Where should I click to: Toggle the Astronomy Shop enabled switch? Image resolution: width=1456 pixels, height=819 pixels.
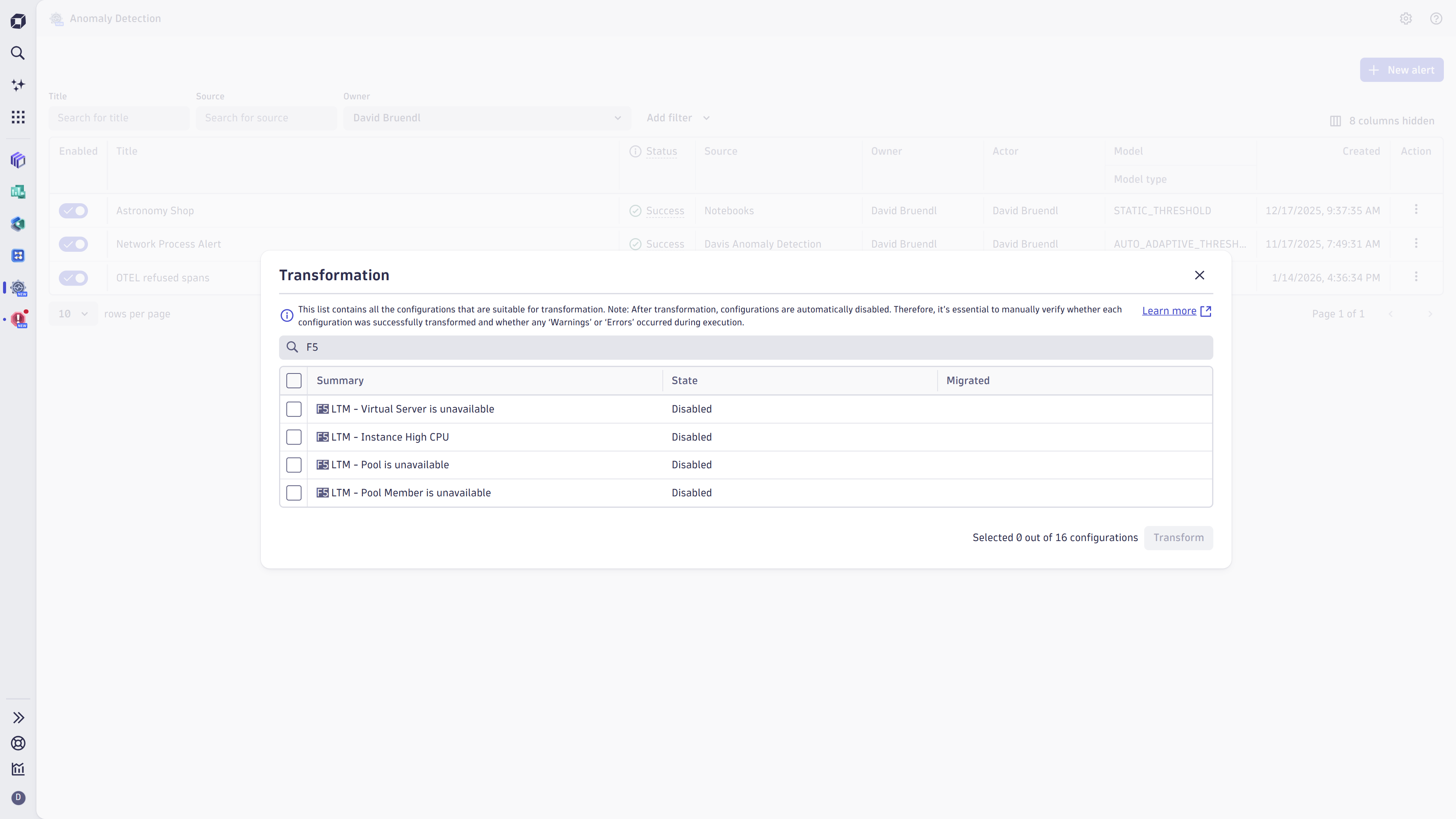click(74, 211)
